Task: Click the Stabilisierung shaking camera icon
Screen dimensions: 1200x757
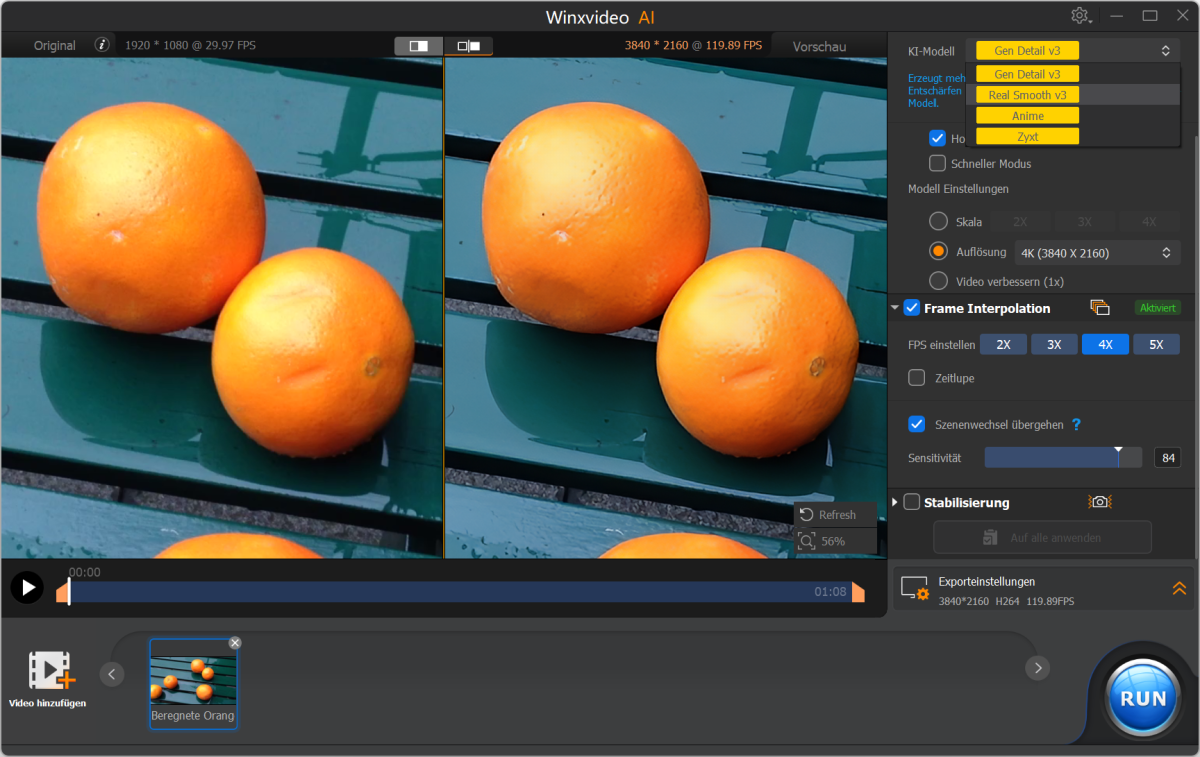Action: coord(1099,502)
